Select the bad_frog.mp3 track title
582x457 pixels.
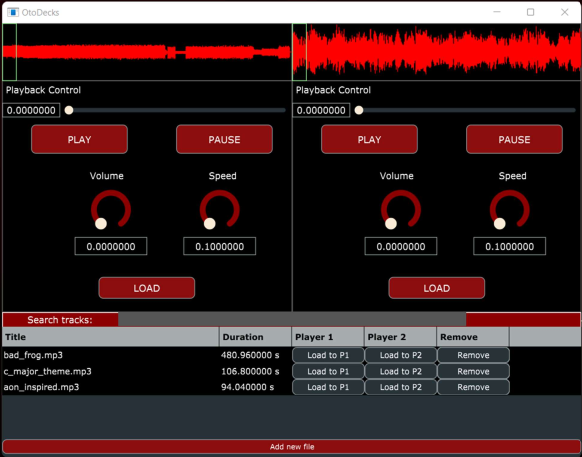point(33,355)
